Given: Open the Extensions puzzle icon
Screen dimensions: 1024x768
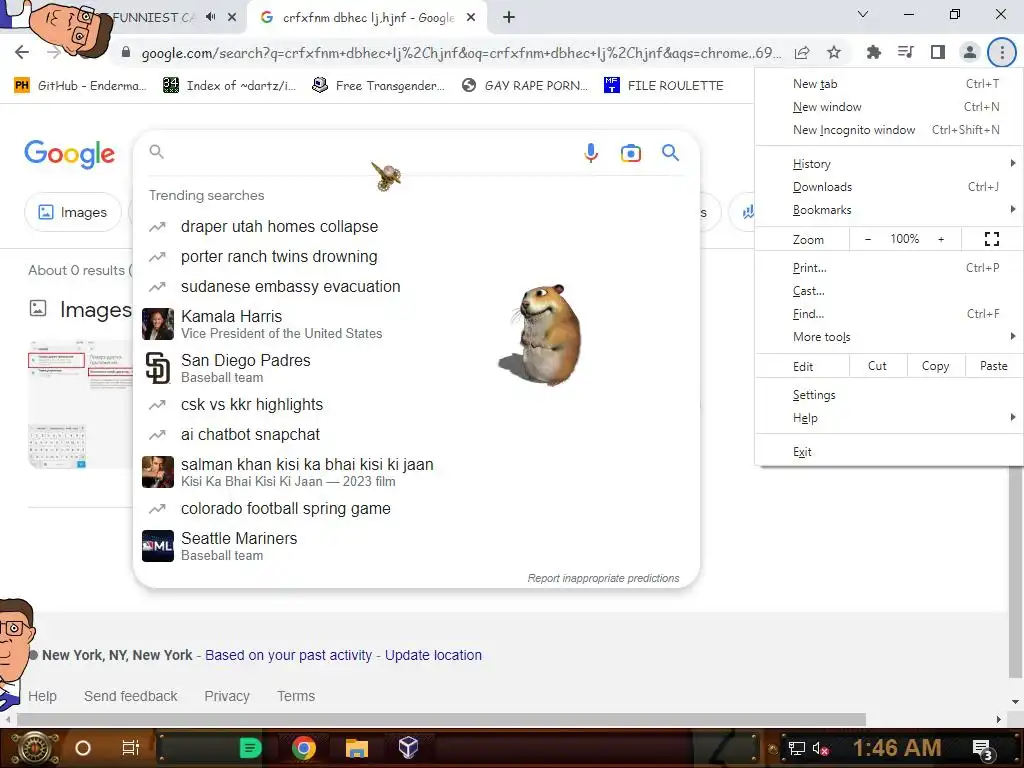Looking at the screenshot, I should (x=873, y=52).
